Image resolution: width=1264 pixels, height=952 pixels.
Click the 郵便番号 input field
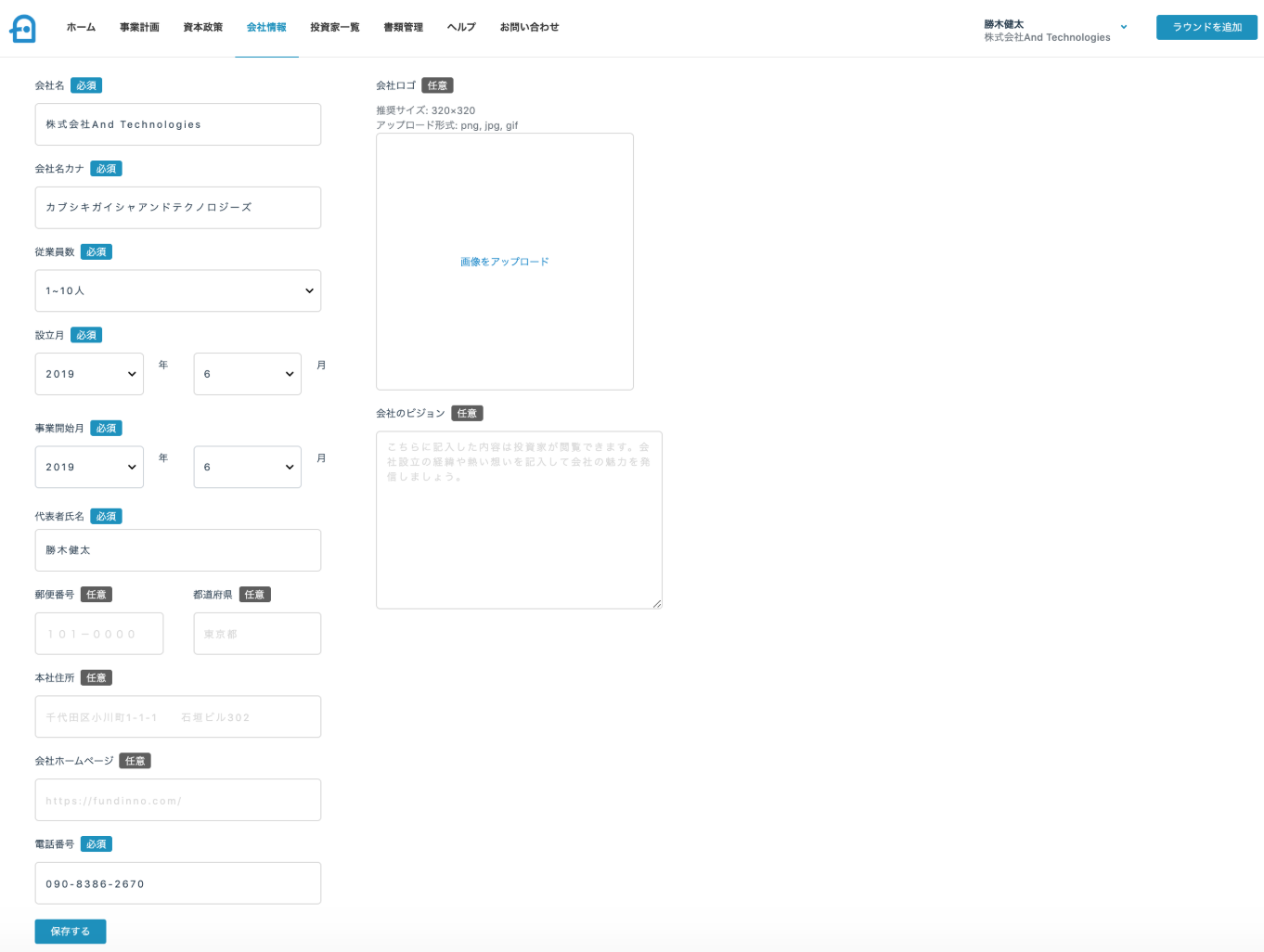[99, 634]
